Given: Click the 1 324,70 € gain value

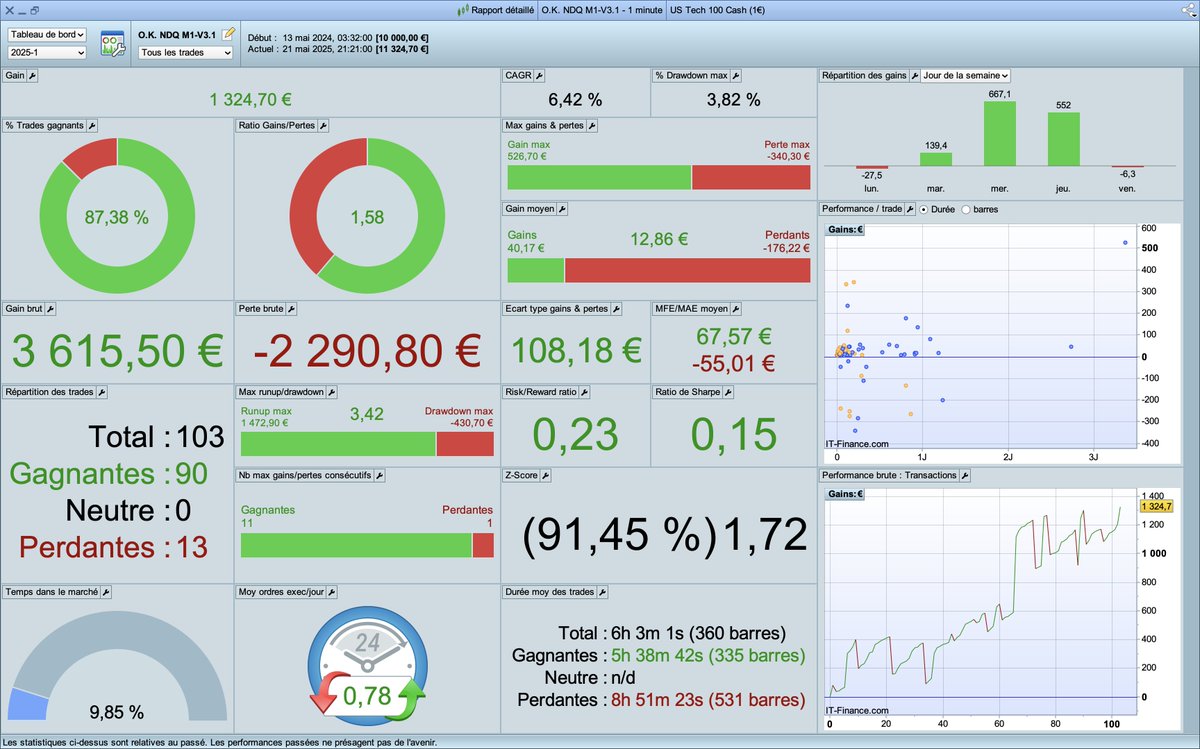Looking at the screenshot, I should [x=251, y=99].
